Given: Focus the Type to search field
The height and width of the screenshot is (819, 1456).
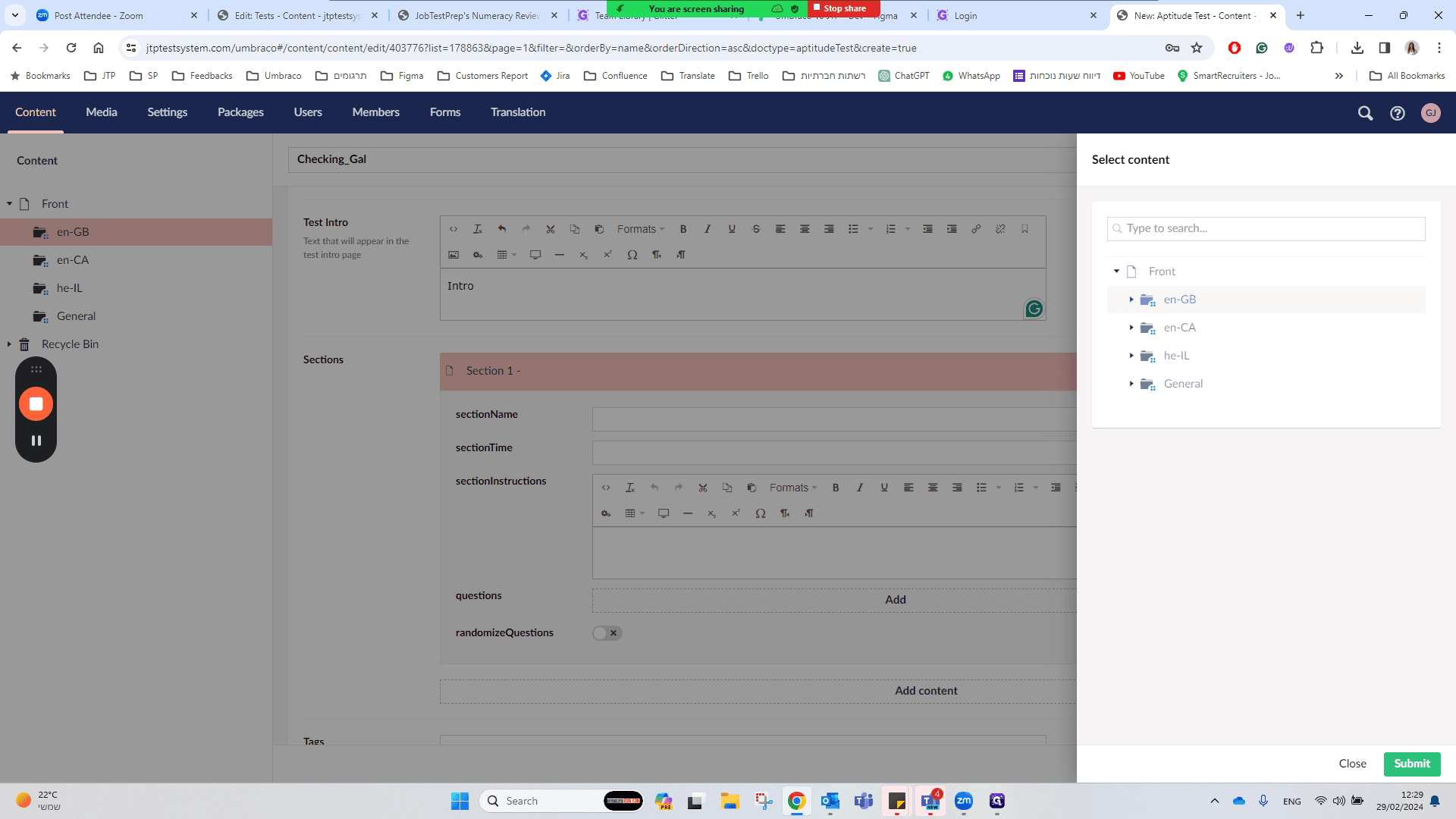Looking at the screenshot, I should click(1266, 229).
